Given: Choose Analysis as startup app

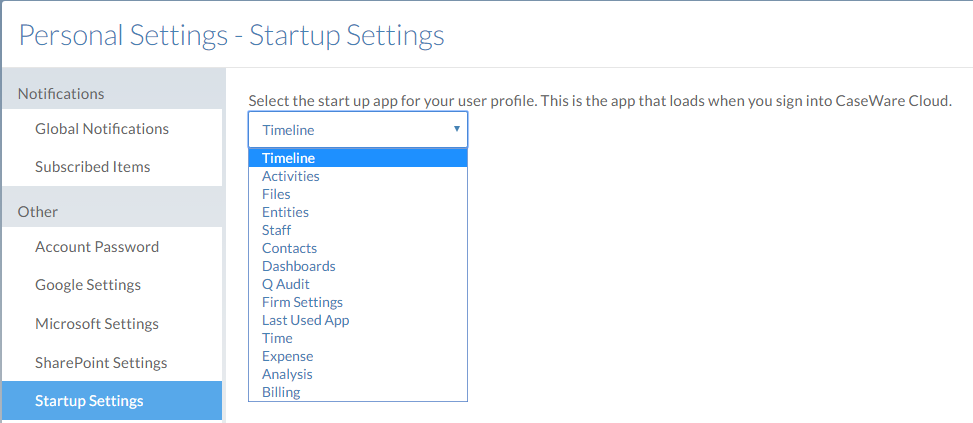Looking at the screenshot, I should point(287,374).
